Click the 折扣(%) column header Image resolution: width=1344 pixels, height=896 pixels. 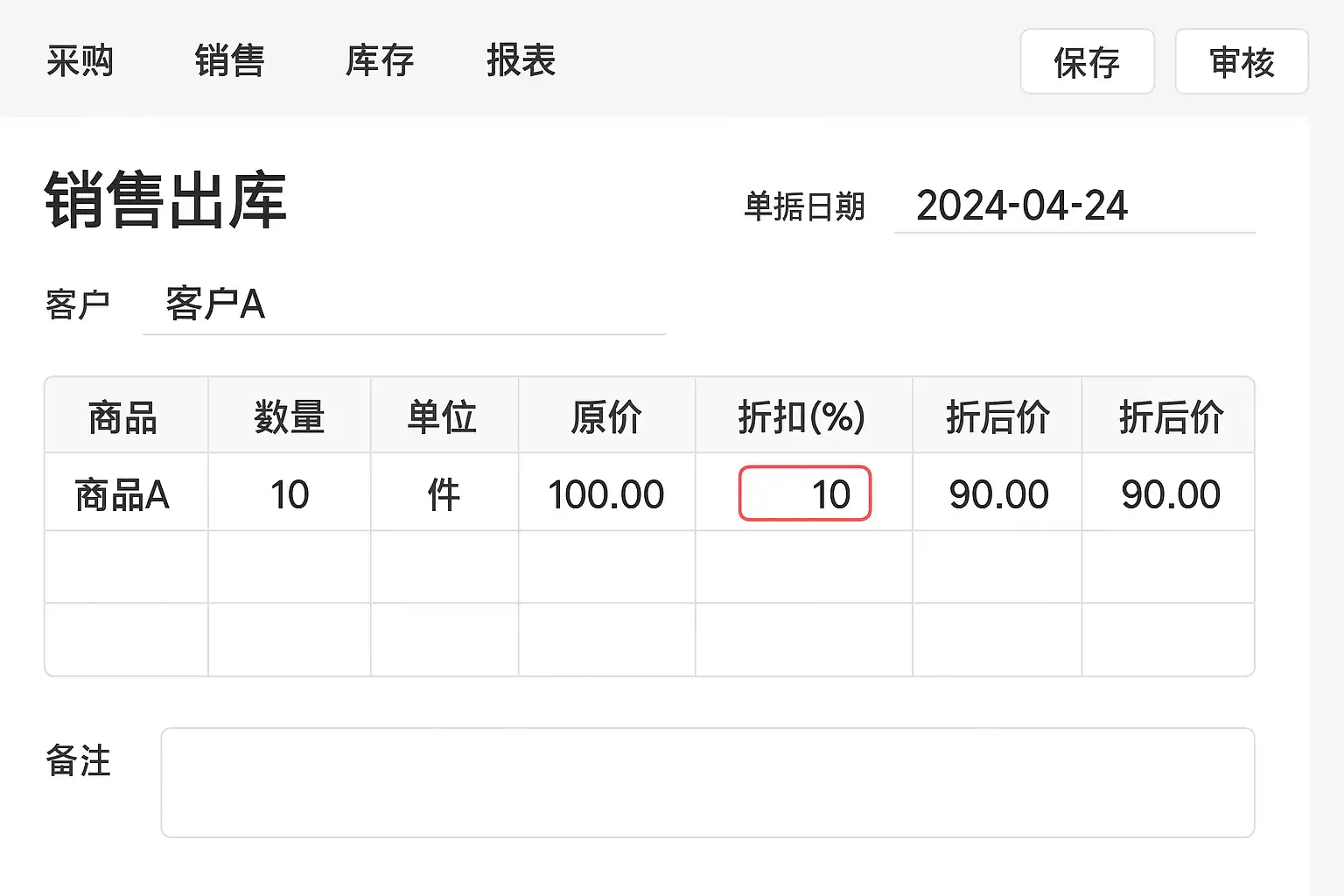(801, 416)
